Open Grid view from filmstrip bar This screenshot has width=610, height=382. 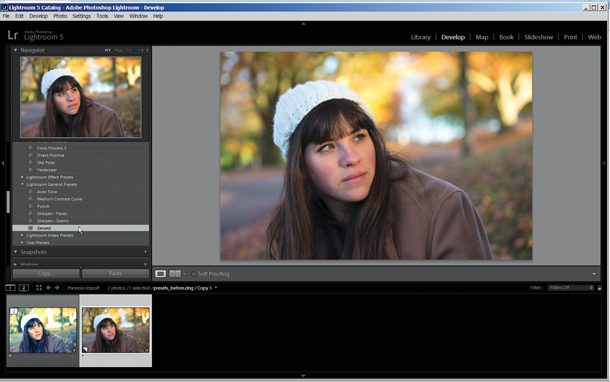(39, 288)
